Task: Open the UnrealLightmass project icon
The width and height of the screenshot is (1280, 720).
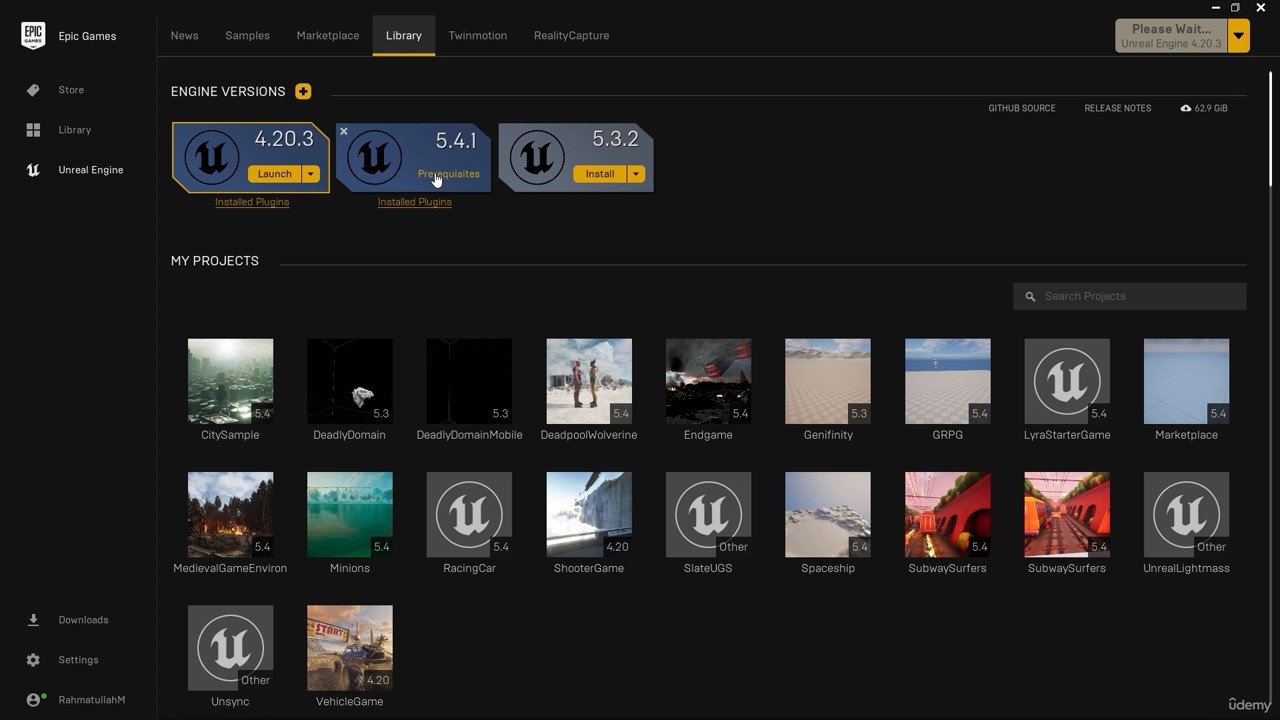Action: [1186, 514]
